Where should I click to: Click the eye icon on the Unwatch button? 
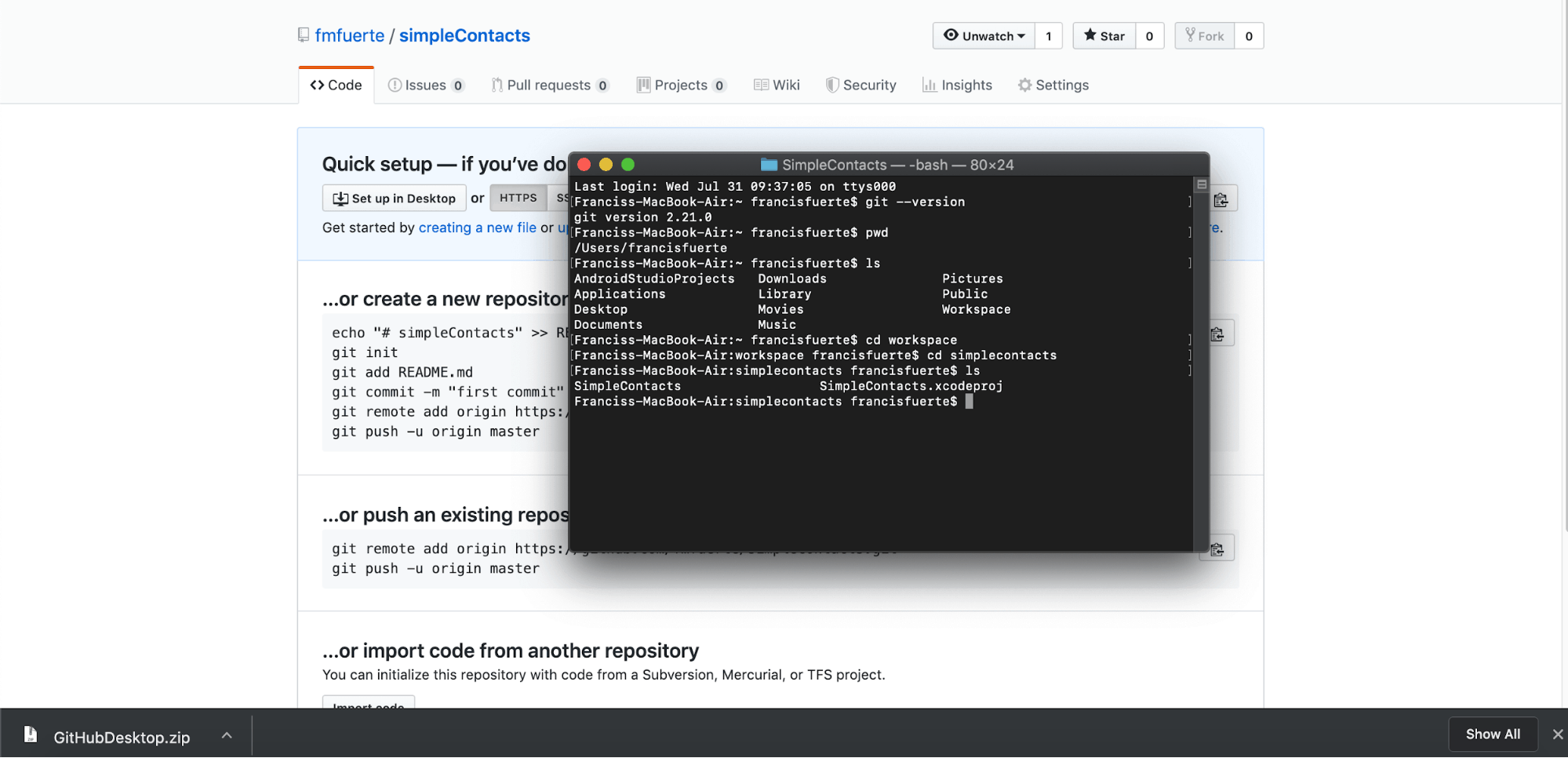(951, 36)
